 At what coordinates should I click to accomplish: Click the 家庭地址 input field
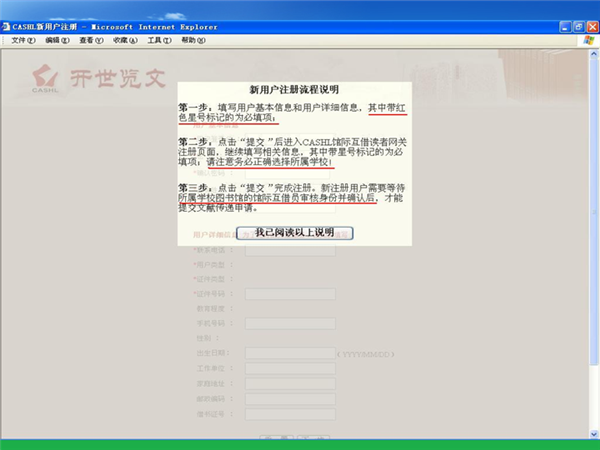click(x=290, y=383)
